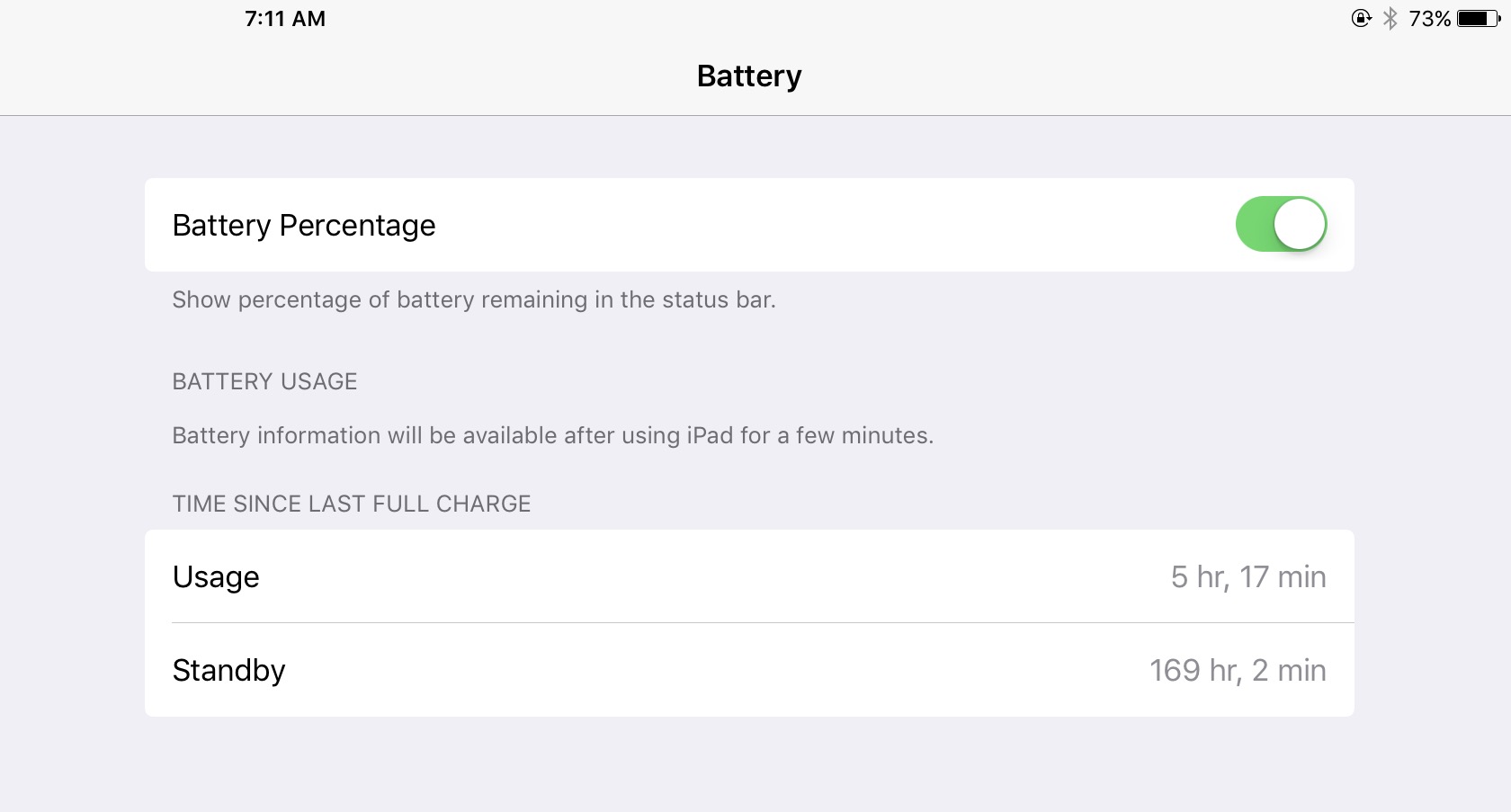Tap the 'Show percentage of battery remaining' description

(x=473, y=299)
